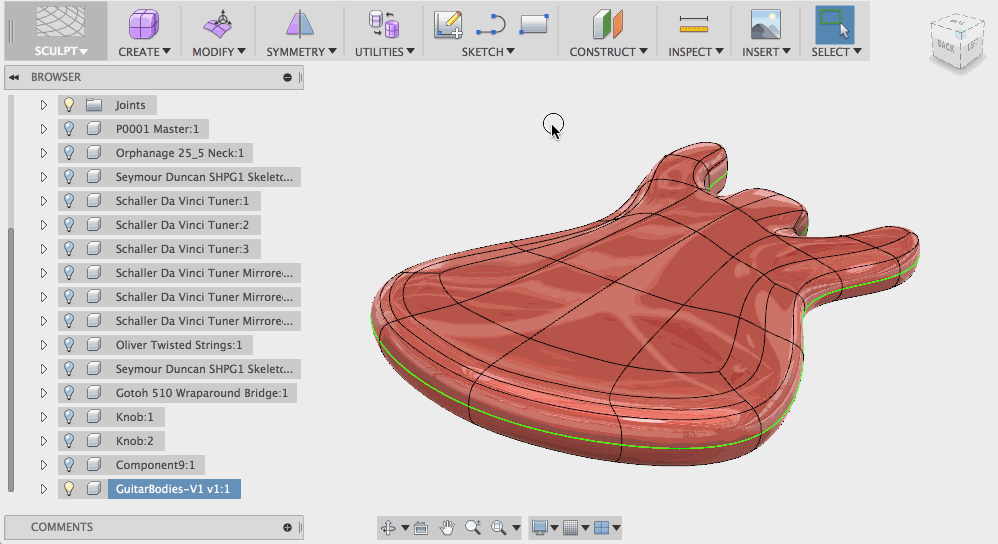The height and width of the screenshot is (544, 998).
Task: Hide the Knob:1 component via lightbulb
Action: coord(69,417)
